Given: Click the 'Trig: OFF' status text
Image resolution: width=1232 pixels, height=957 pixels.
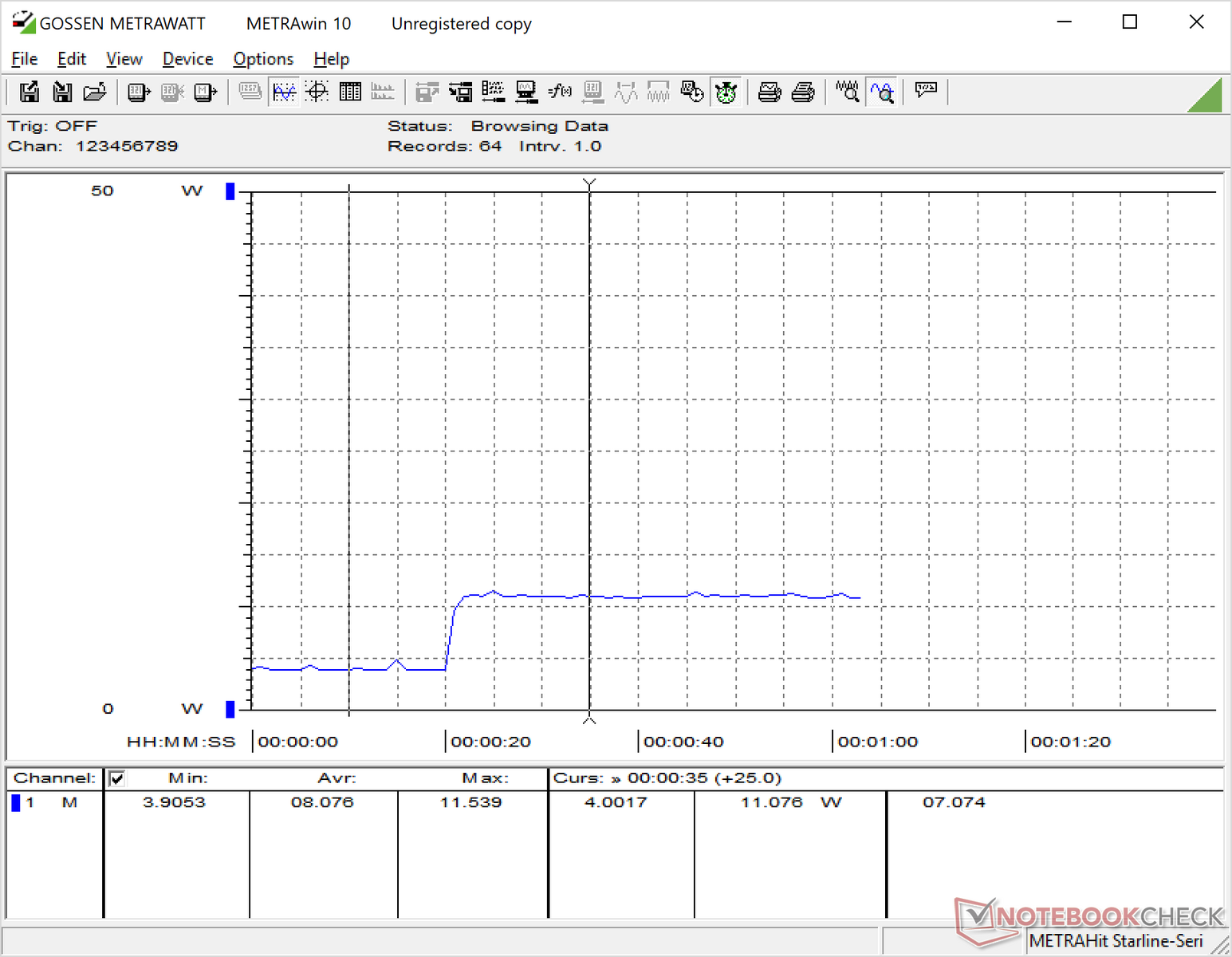Looking at the screenshot, I should click(x=53, y=126).
